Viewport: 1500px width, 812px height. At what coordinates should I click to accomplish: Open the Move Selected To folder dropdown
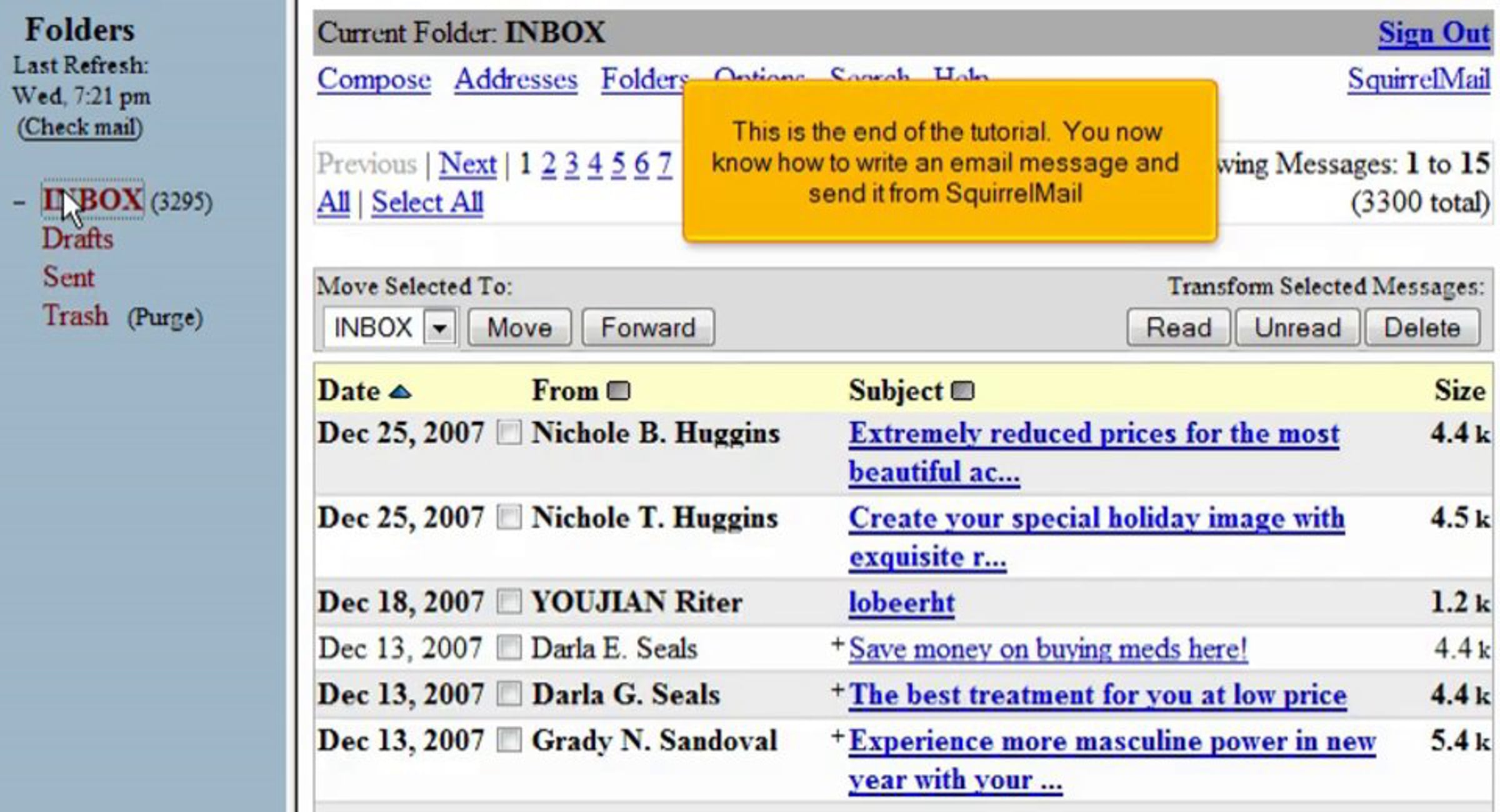tap(439, 327)
